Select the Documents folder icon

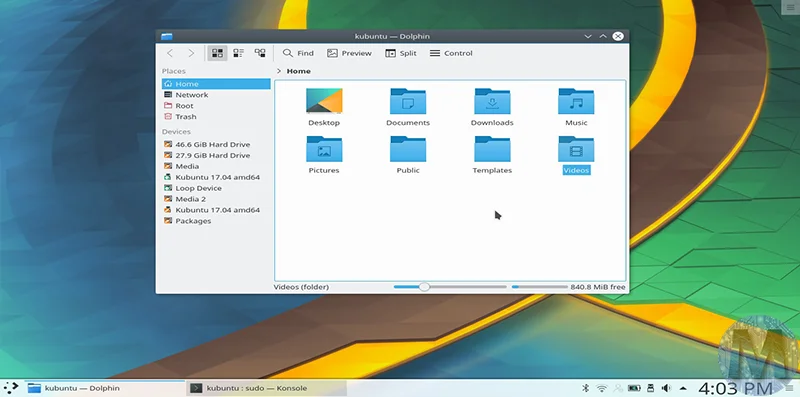(x=408, y=101)
